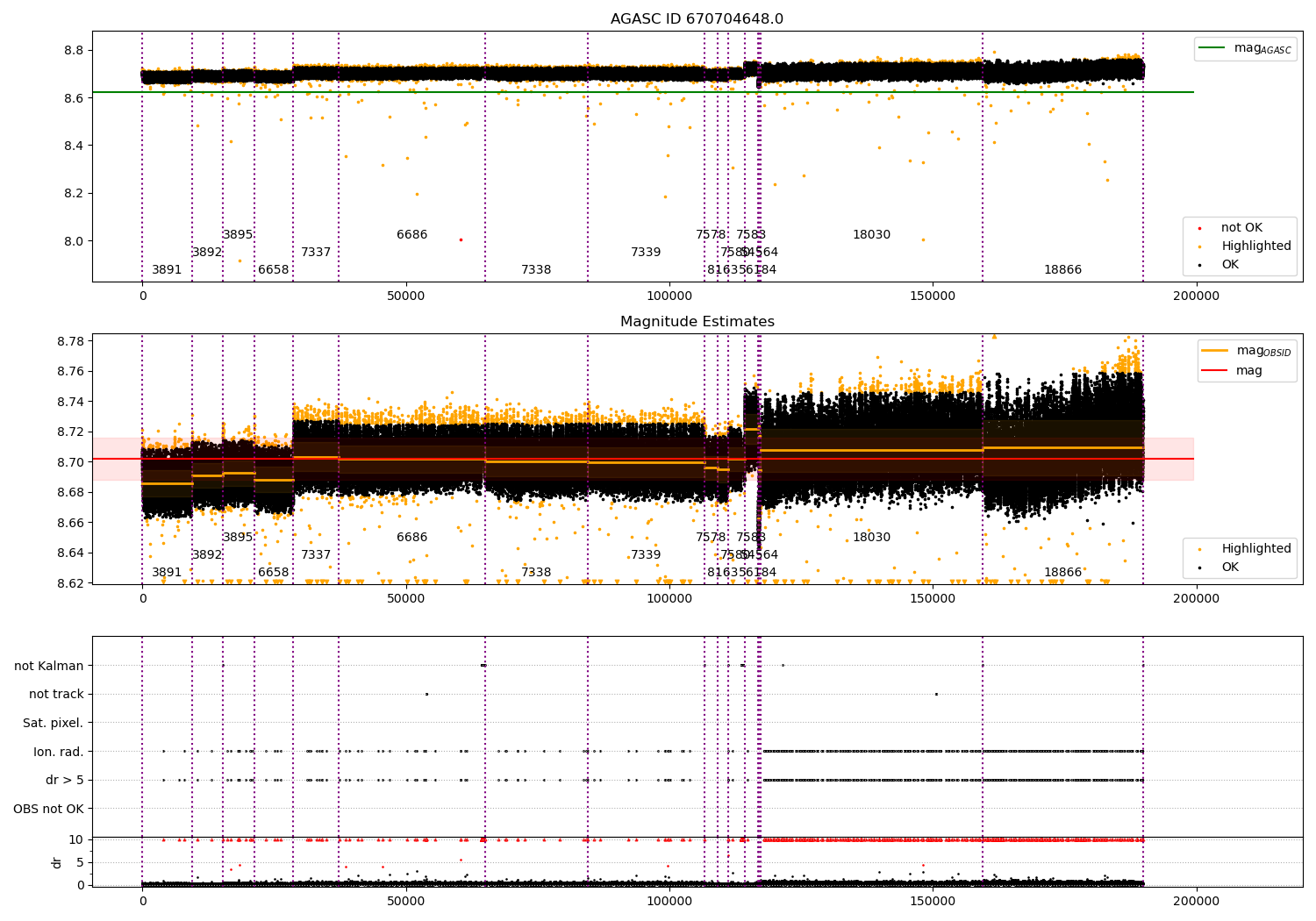Click obsid label 6686 in Magnitude Estimates plot

pos(411,538)
